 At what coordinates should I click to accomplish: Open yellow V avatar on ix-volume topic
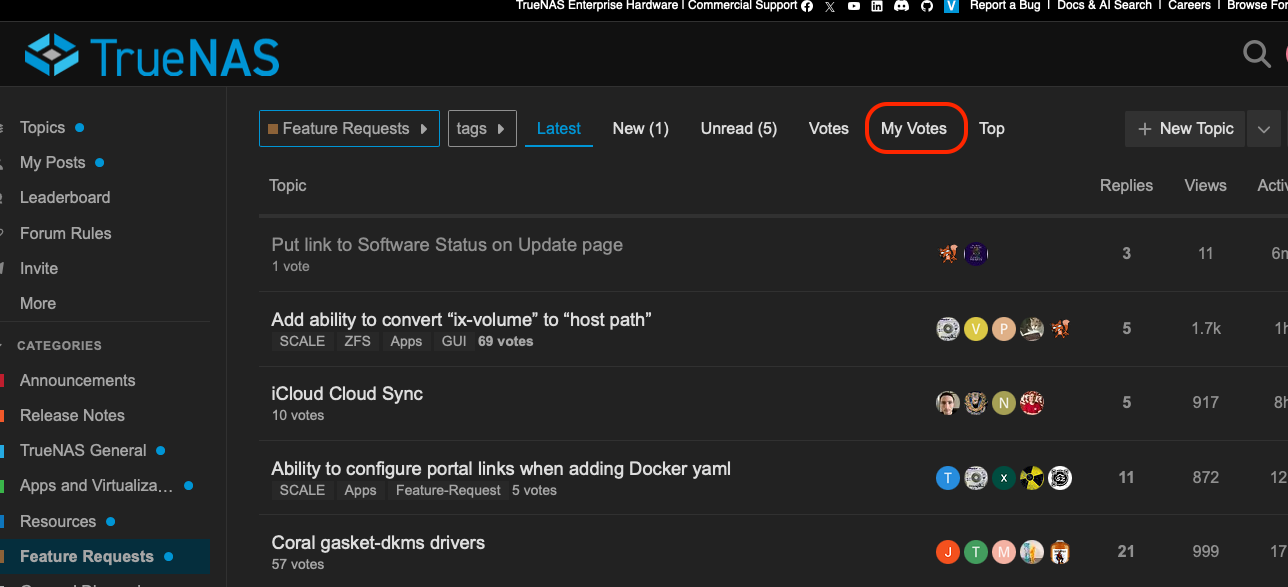click(x=976, y=328)
